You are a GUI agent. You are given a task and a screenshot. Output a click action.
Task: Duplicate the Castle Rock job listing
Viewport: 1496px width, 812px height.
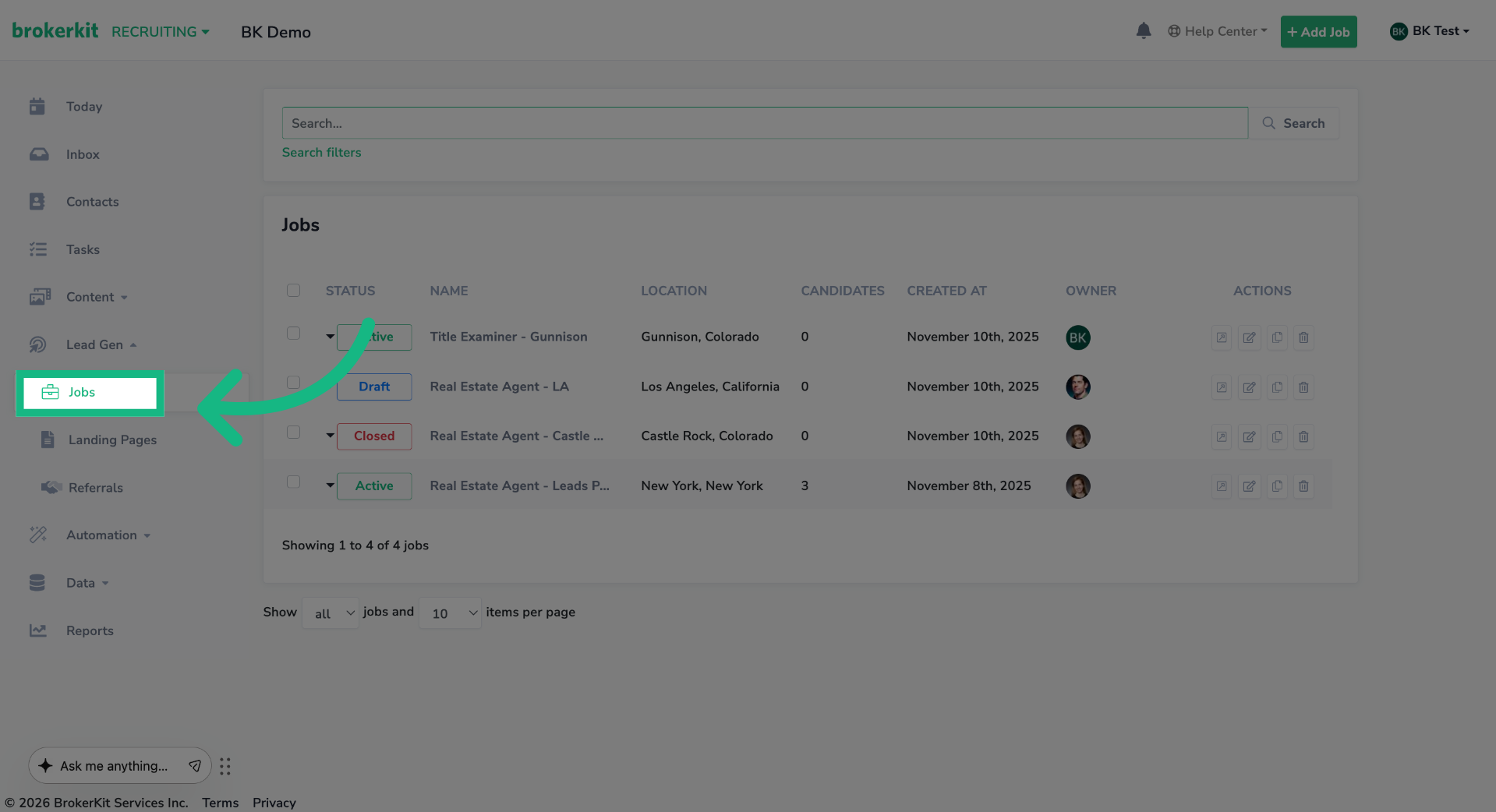(1276, 436)
